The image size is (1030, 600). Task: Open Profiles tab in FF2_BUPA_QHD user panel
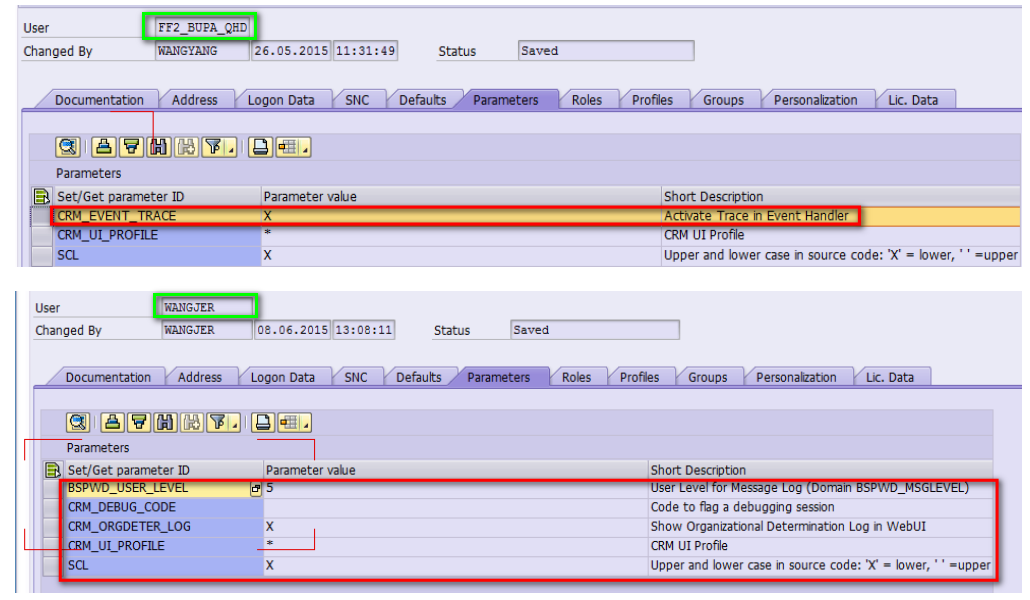click(652, 100)
